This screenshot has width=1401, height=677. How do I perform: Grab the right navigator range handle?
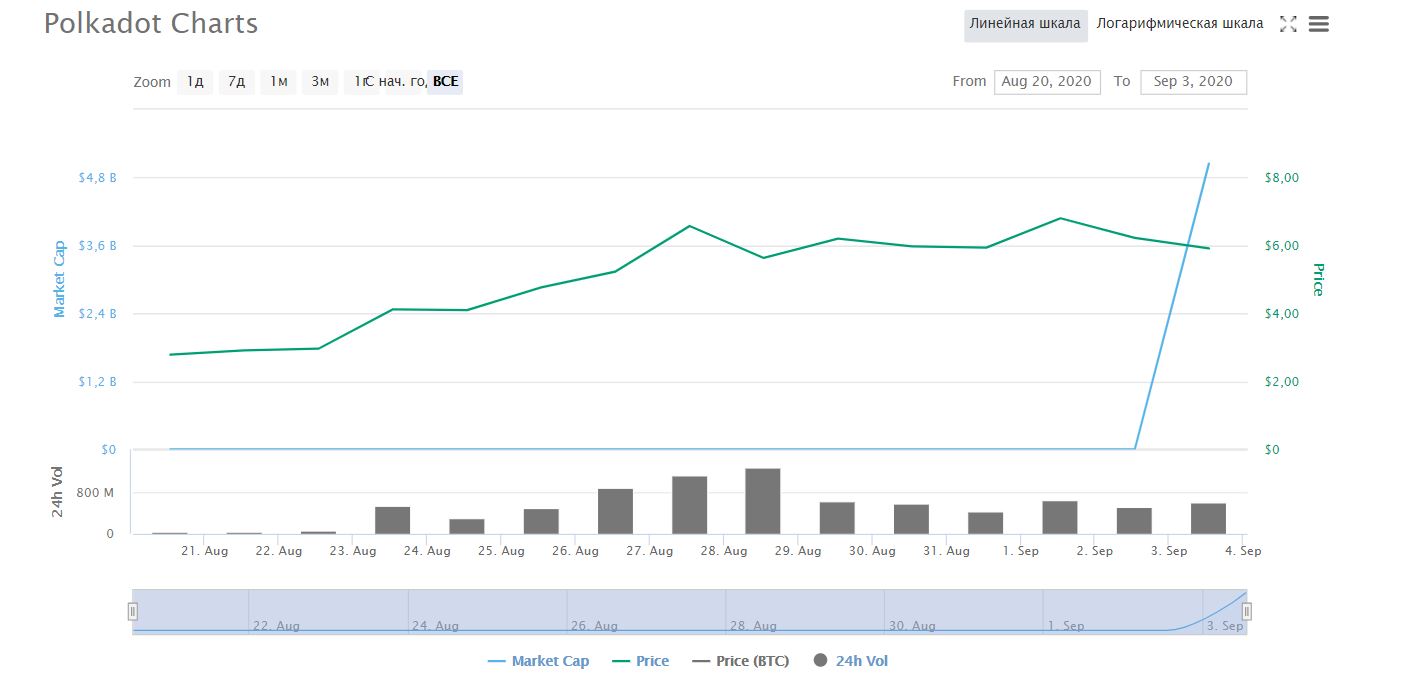(1247, 612)
